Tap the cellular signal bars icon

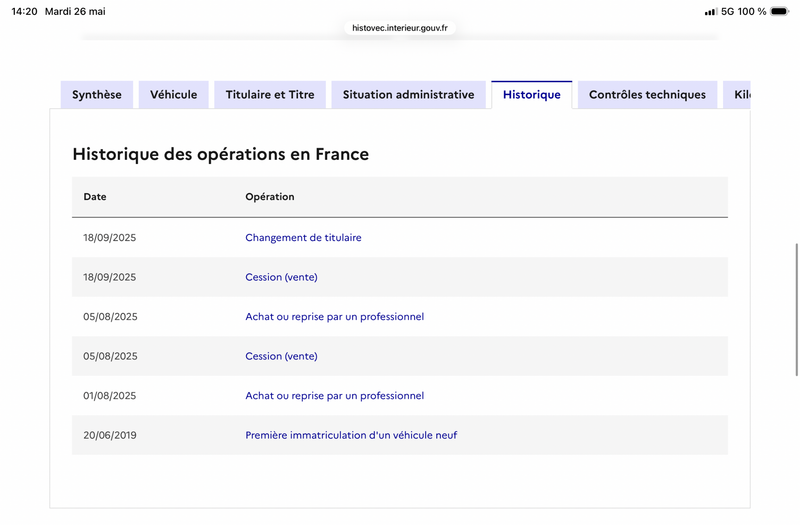[x=711, y=11]
